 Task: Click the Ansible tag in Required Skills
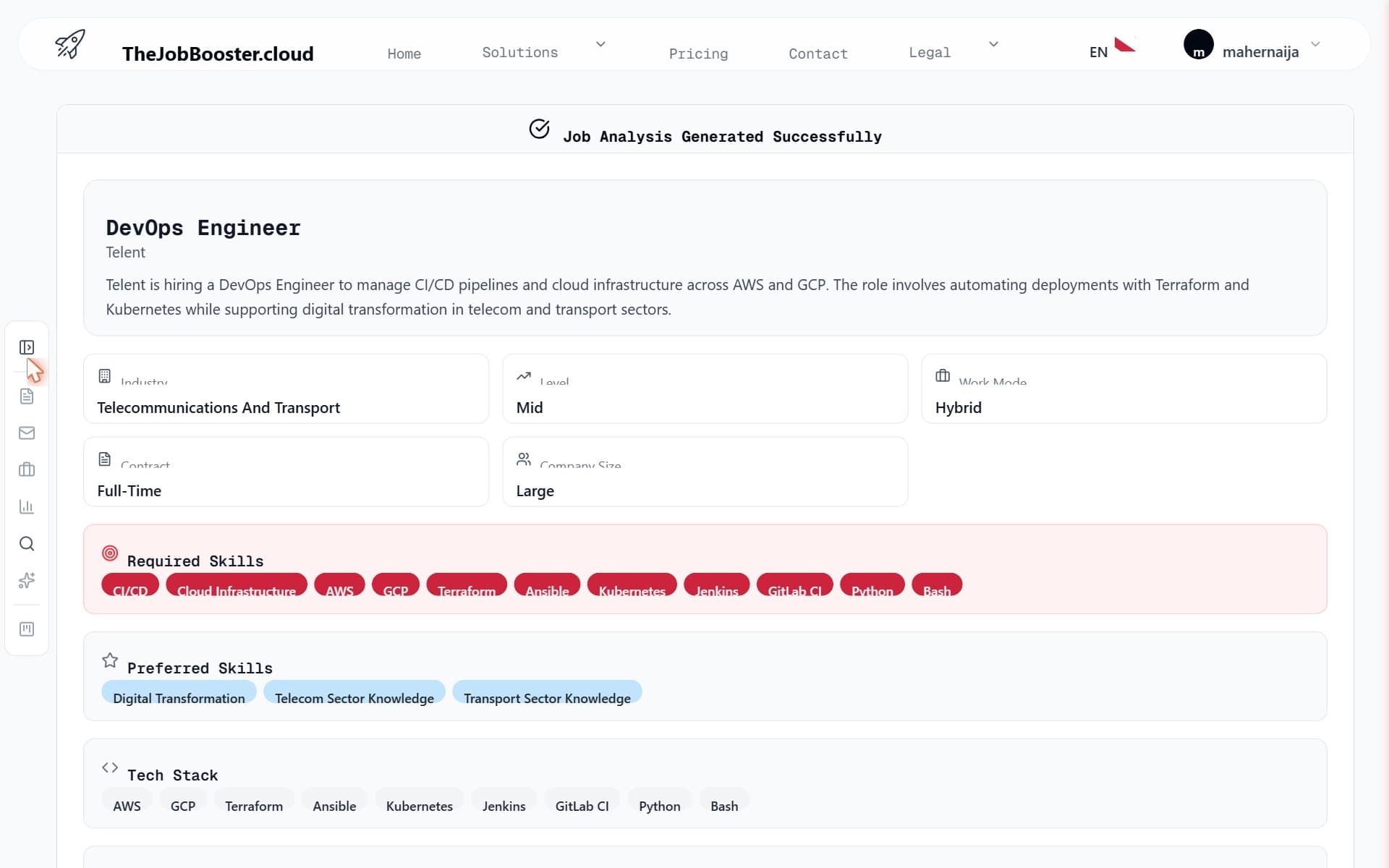click(x=547, y=584)
